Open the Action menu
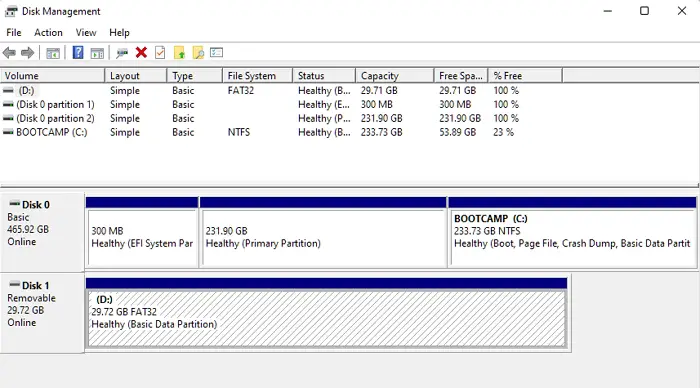The height and width of the screenshot is (388, 700). tap(48, 33)
